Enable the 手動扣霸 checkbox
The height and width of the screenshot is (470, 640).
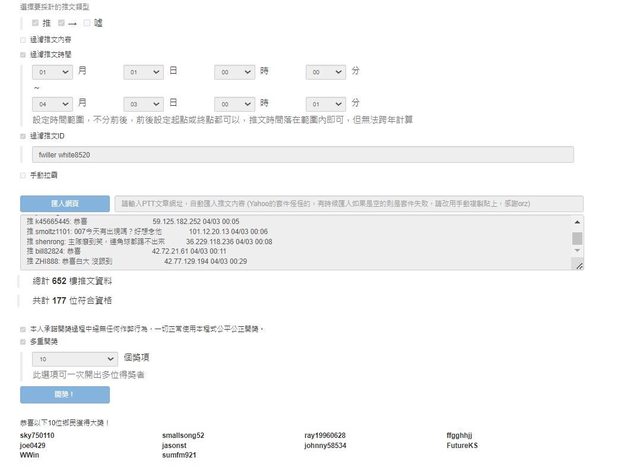pyautogui.click(x=23, y=175)
